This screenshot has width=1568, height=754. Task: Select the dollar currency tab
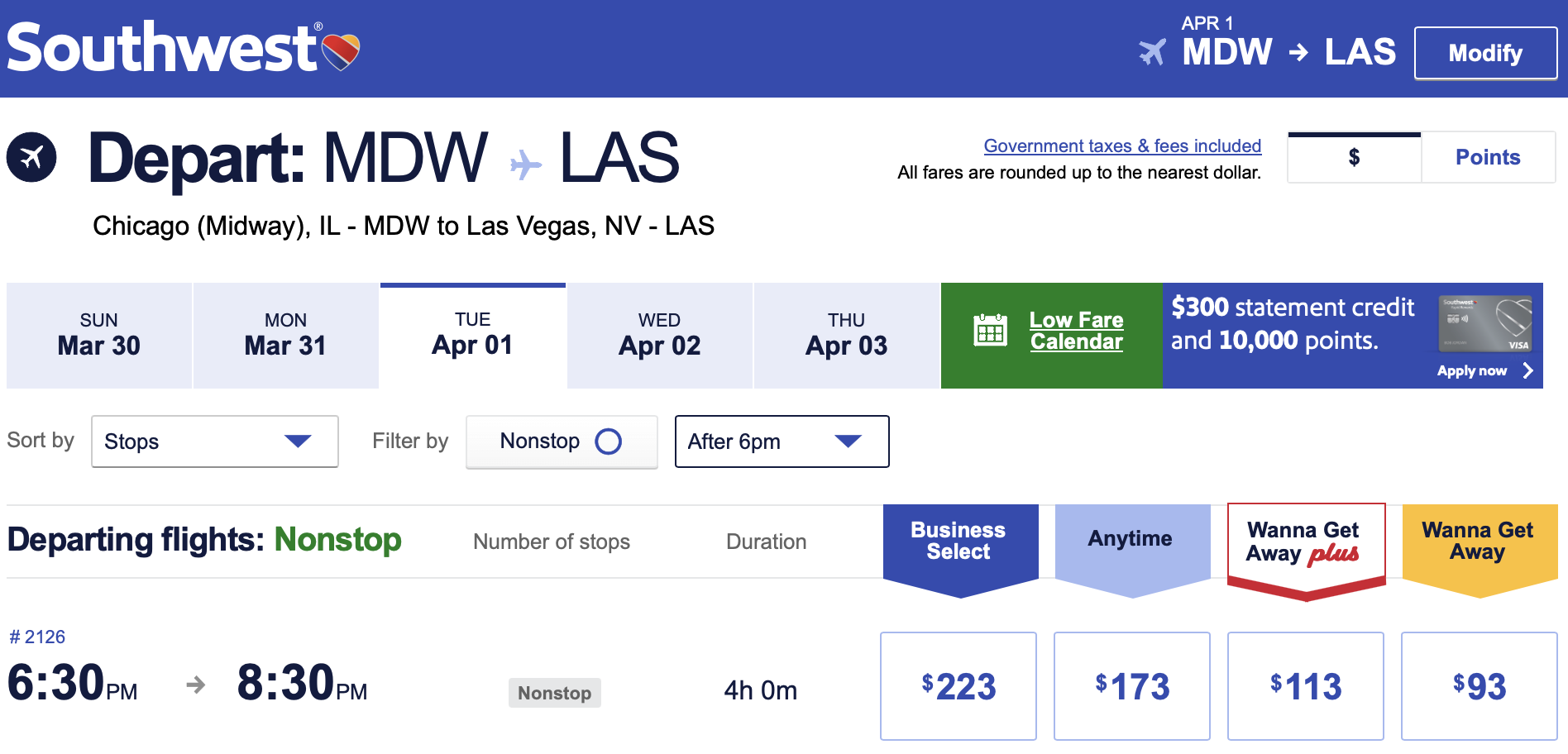1354,157
